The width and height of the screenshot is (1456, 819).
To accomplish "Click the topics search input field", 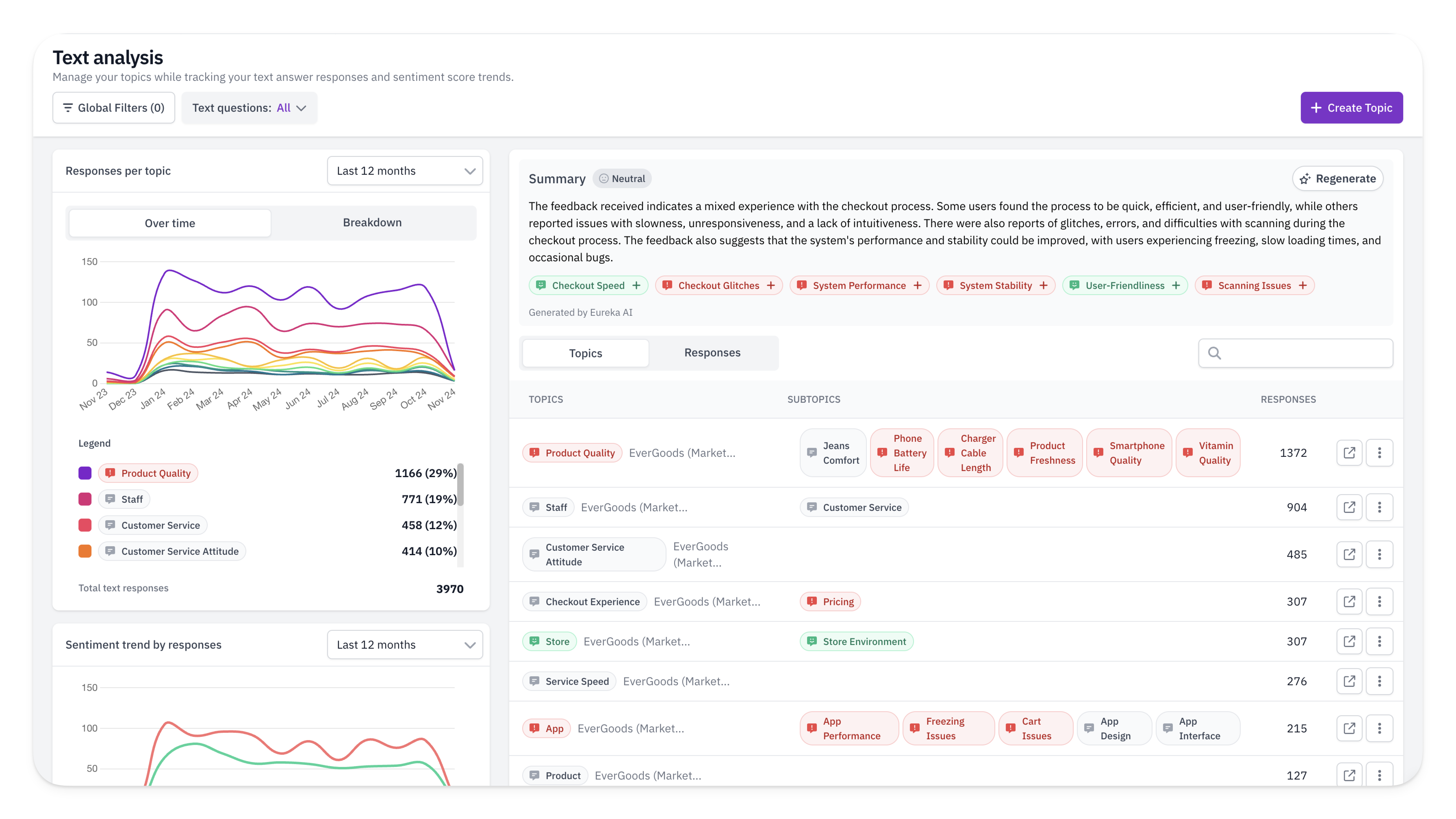I will coord(1295,353).
